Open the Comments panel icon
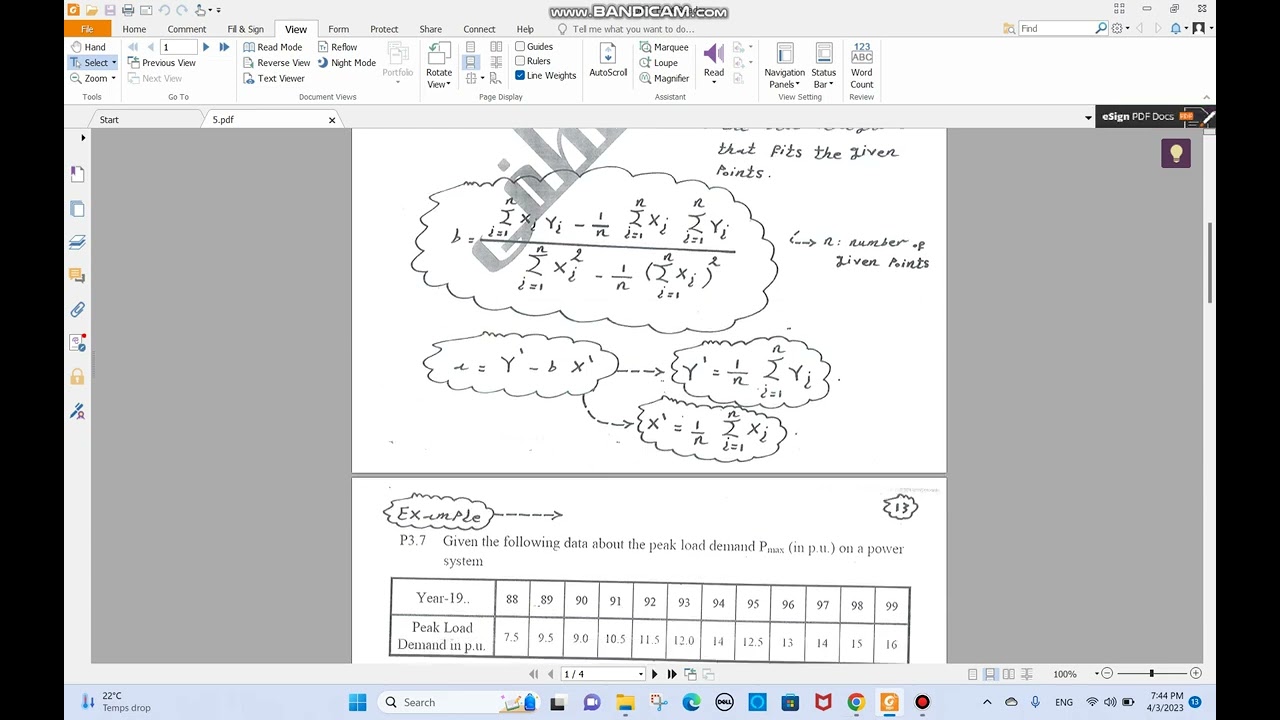Image resolution: width=1280 pixels, height=720 pixels. [x=78, y=276]
